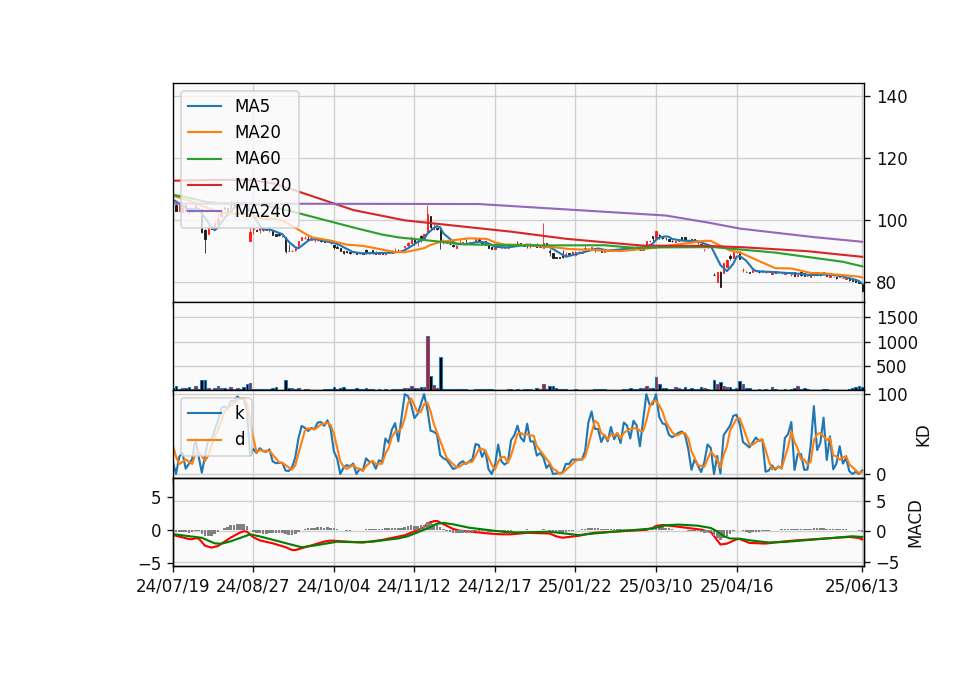
Task: Click the 24/10/04 date label
Action: tap(334, 586)
